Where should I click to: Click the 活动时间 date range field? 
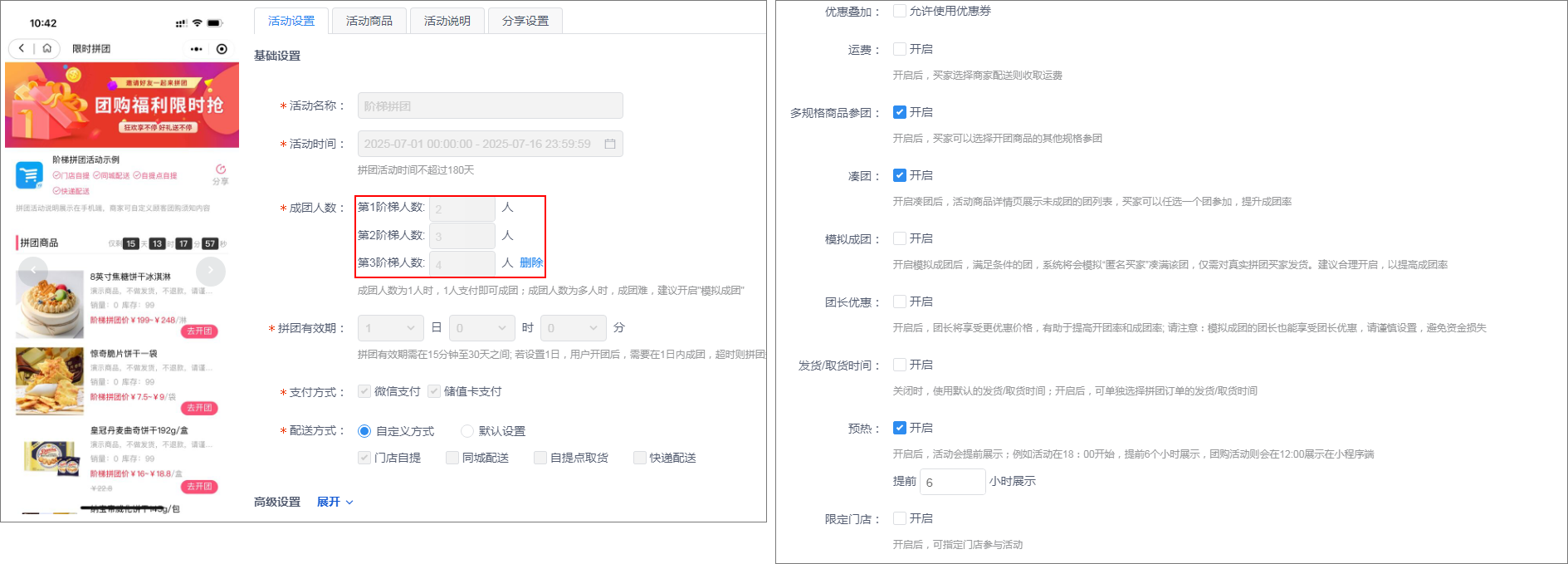(x=491, y=144)
